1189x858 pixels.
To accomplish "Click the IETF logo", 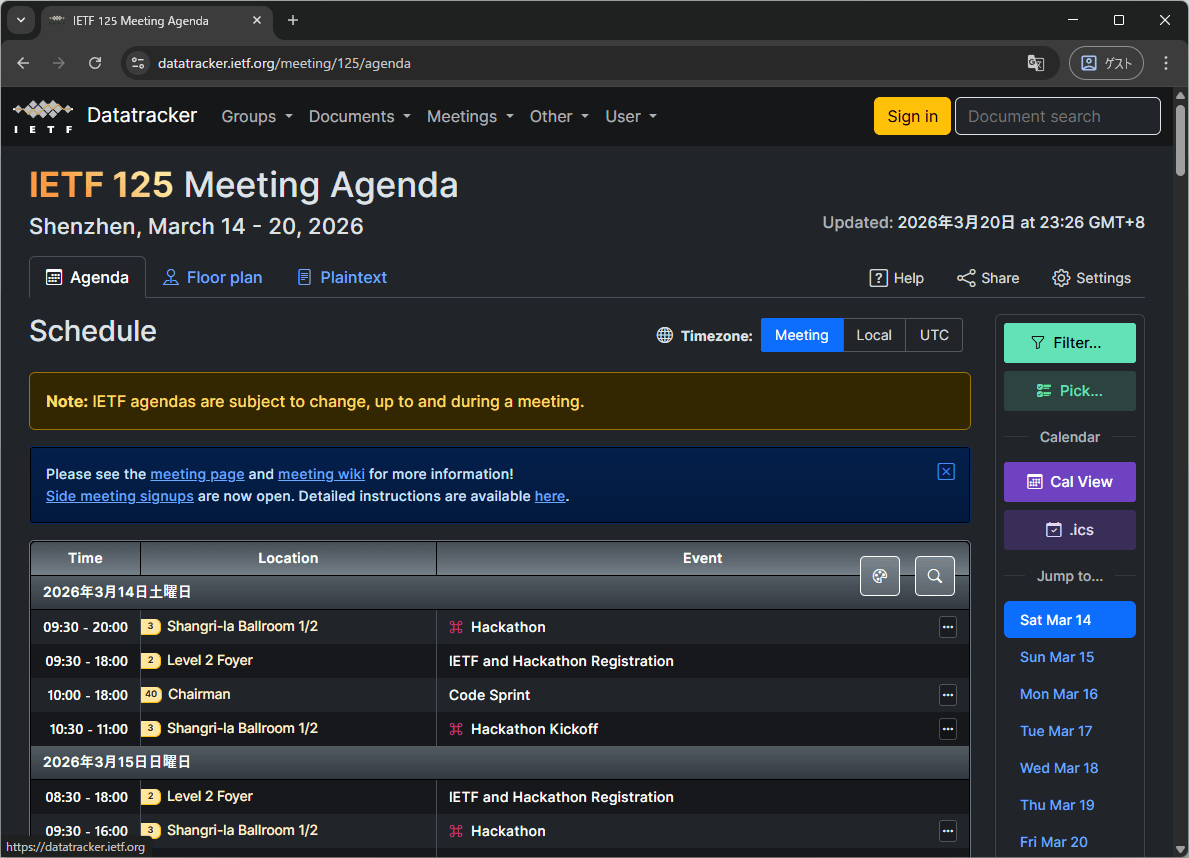I will click(43, 116).
